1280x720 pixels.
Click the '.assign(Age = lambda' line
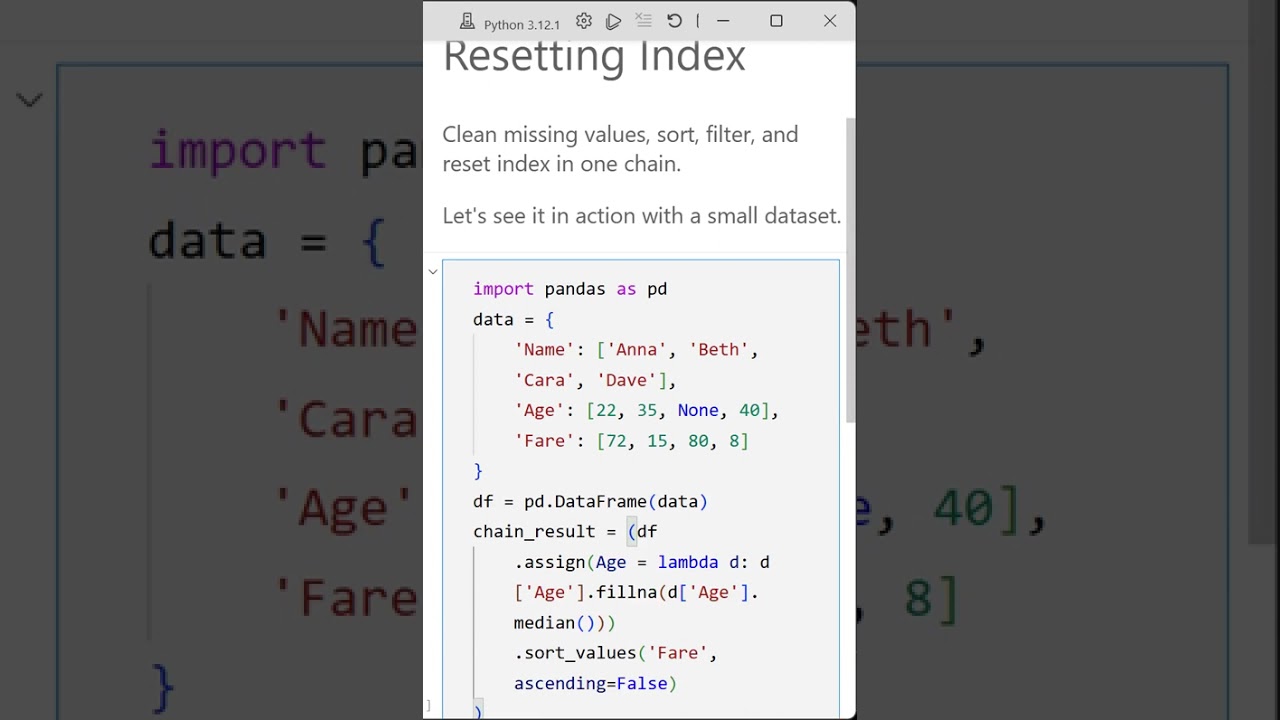tap(642, 562)
